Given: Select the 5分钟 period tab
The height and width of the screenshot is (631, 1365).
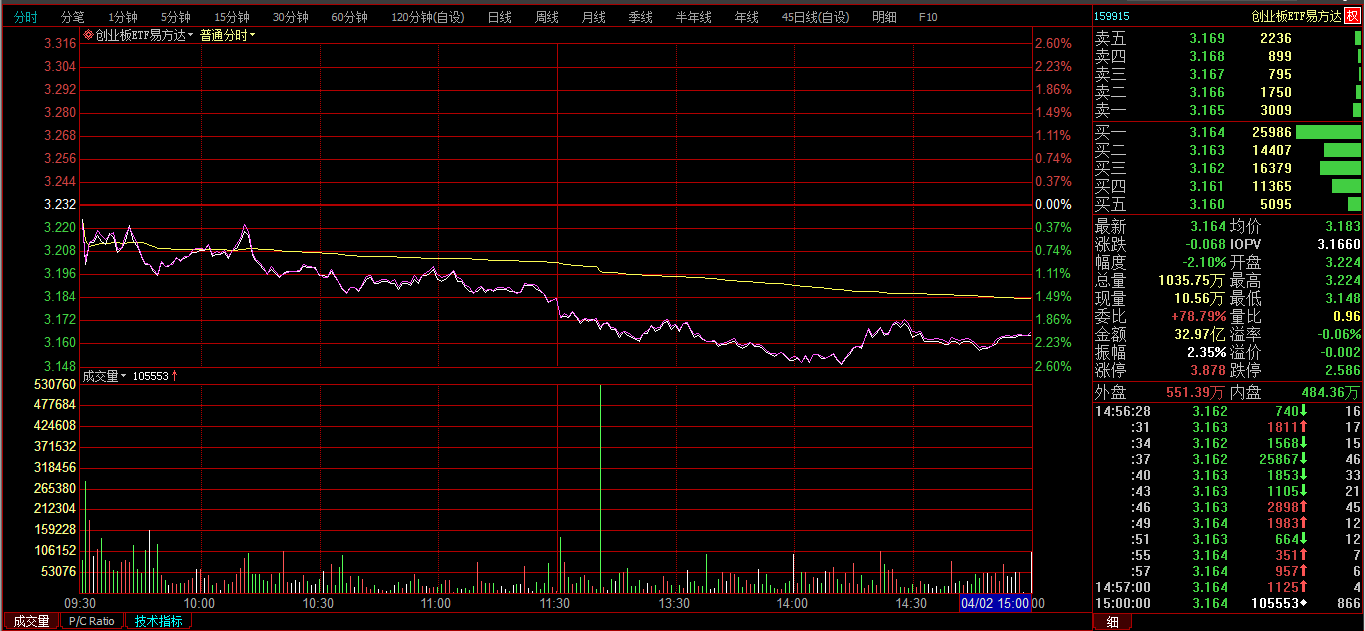Looking at the screenshot, I should (x=175, y=17).
